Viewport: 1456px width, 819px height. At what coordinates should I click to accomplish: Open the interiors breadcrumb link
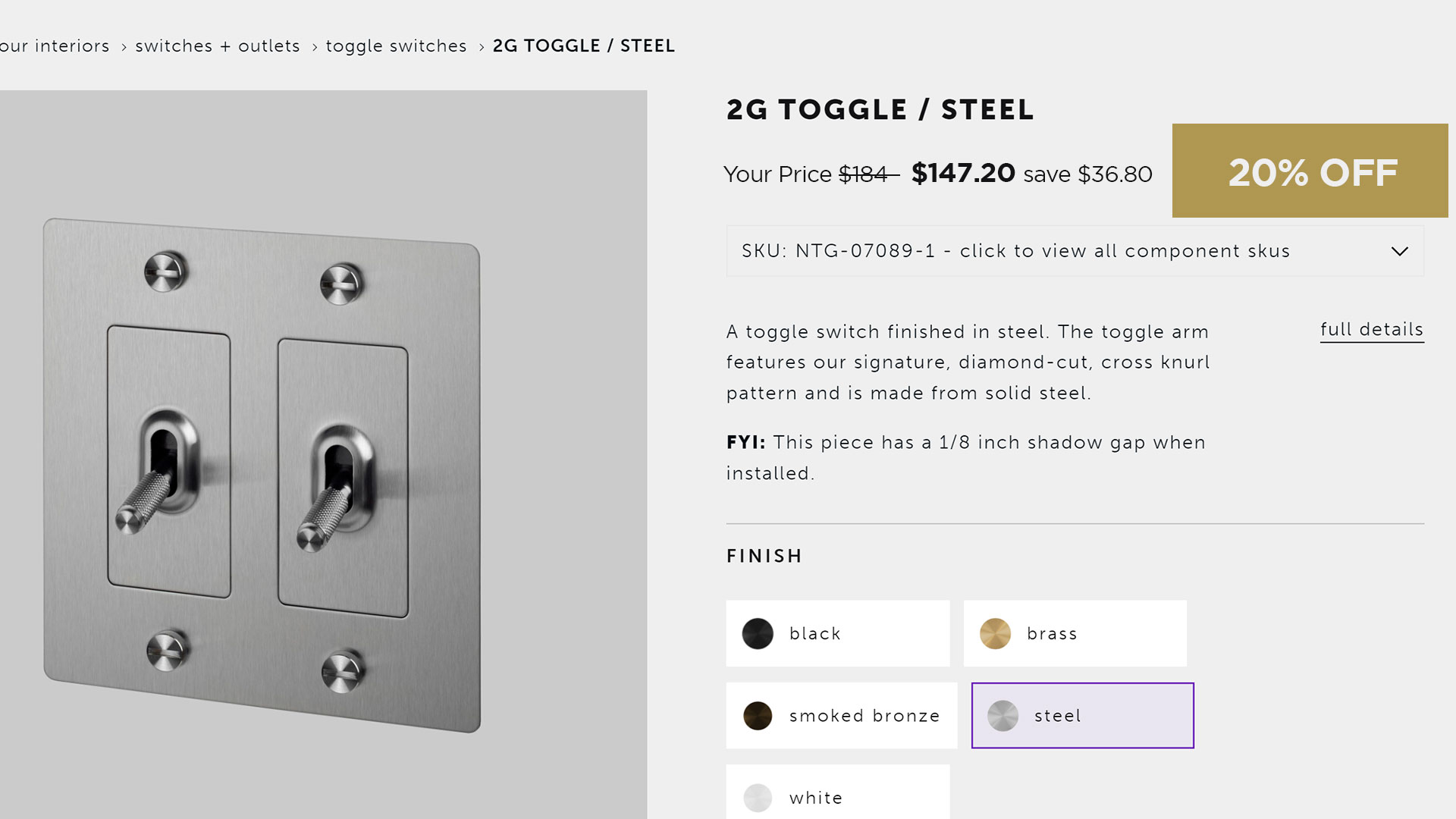coord(55,46)
